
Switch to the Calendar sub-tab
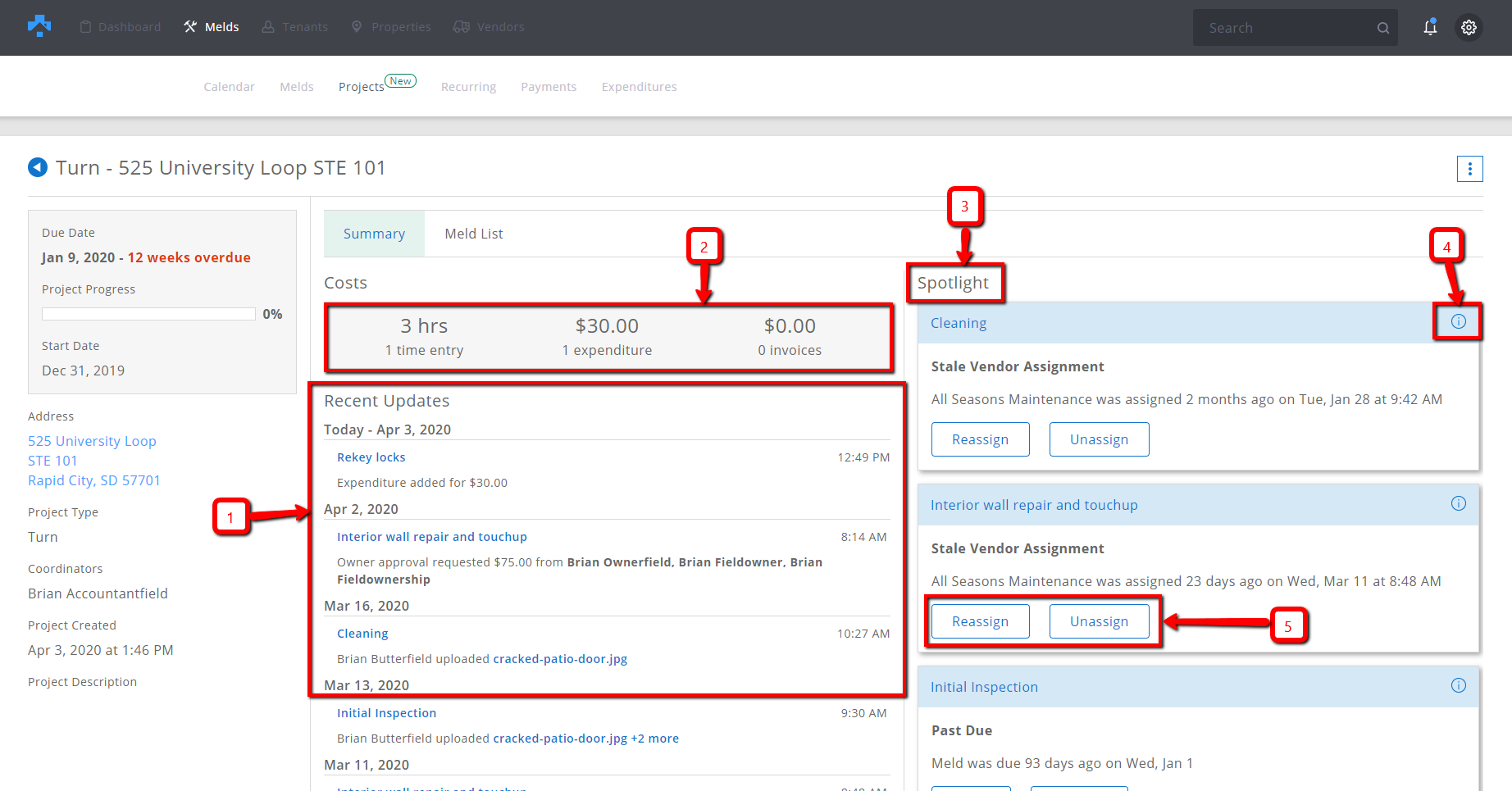tap(229, 87)
